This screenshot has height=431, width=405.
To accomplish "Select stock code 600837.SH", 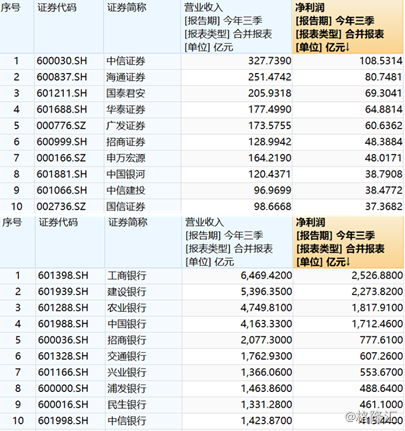I will point(62,77).
